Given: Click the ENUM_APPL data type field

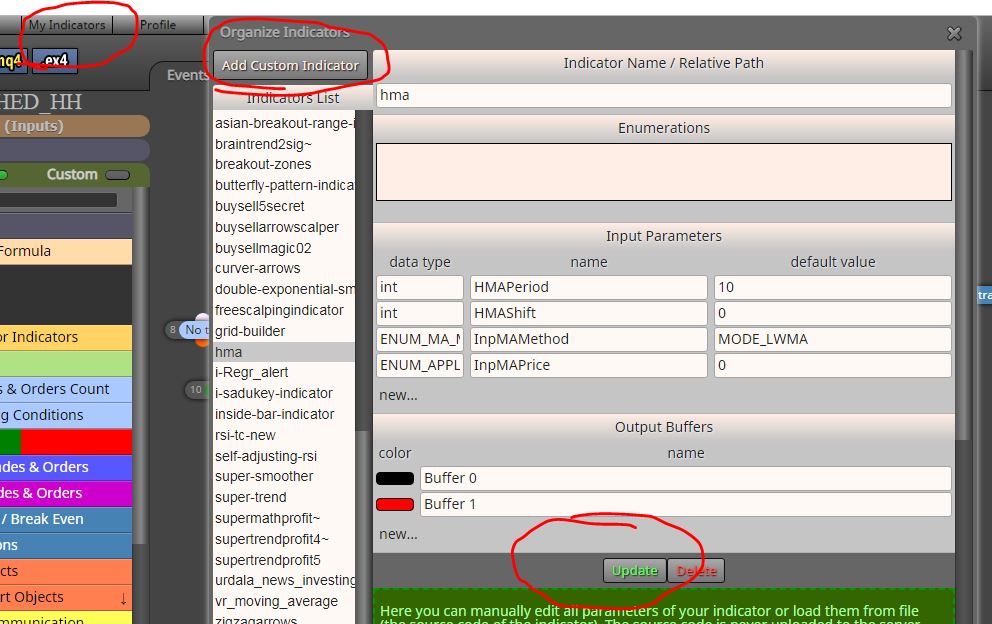Looking at the screenshot, I should click(x=420, y=365).
